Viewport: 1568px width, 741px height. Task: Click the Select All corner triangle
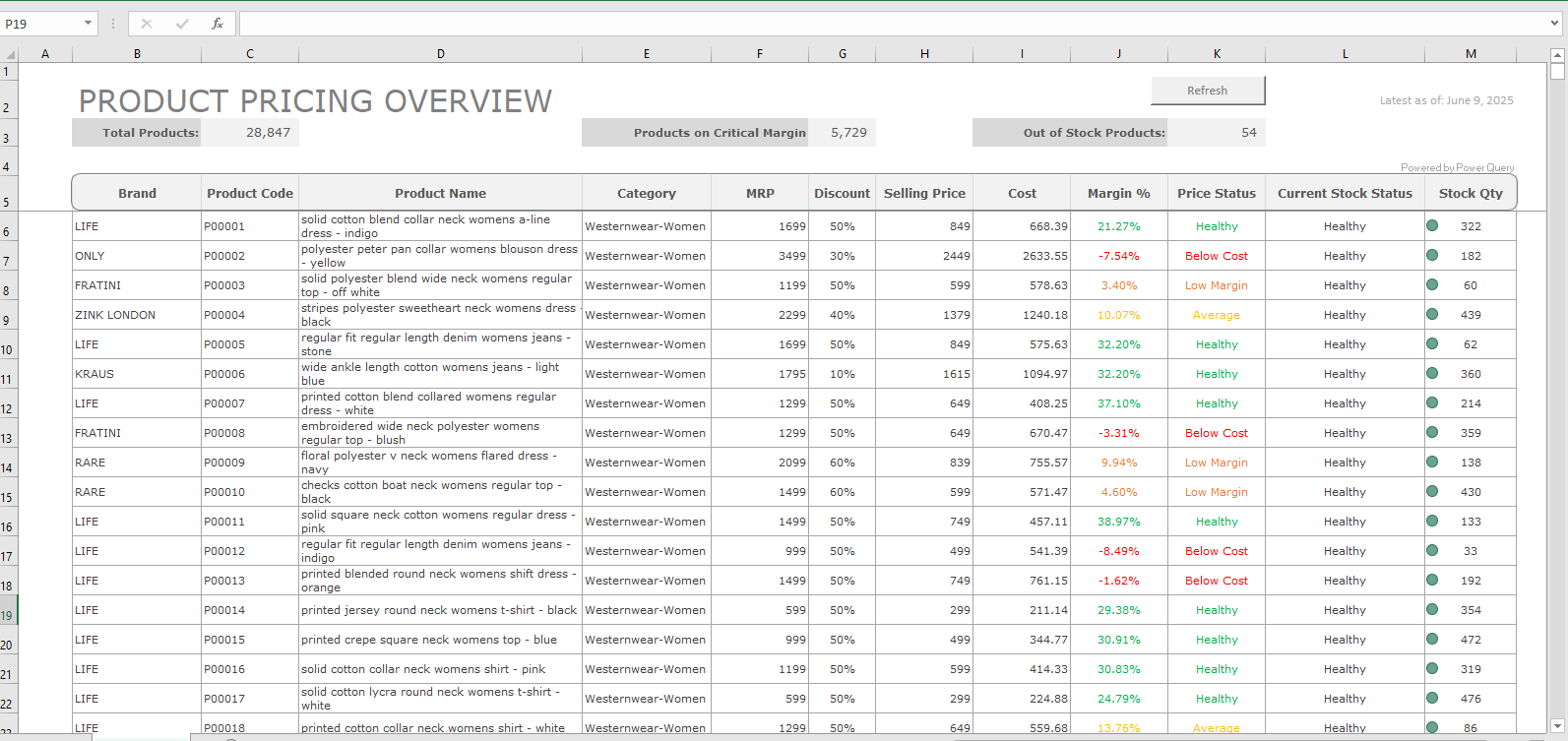[10, 55]
